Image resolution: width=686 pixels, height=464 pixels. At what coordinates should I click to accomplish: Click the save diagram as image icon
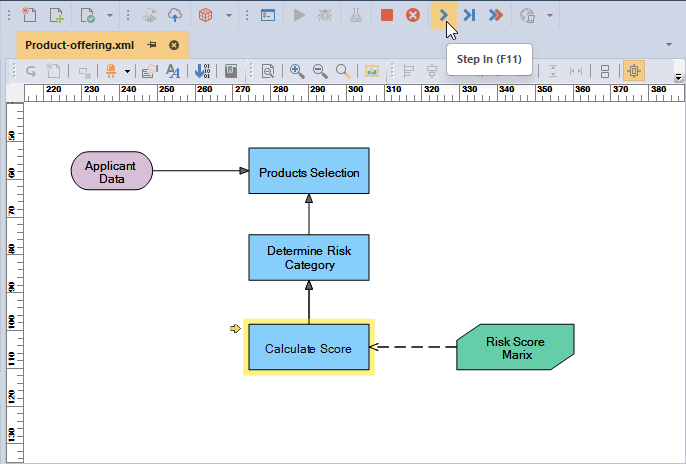pos(372,71)
